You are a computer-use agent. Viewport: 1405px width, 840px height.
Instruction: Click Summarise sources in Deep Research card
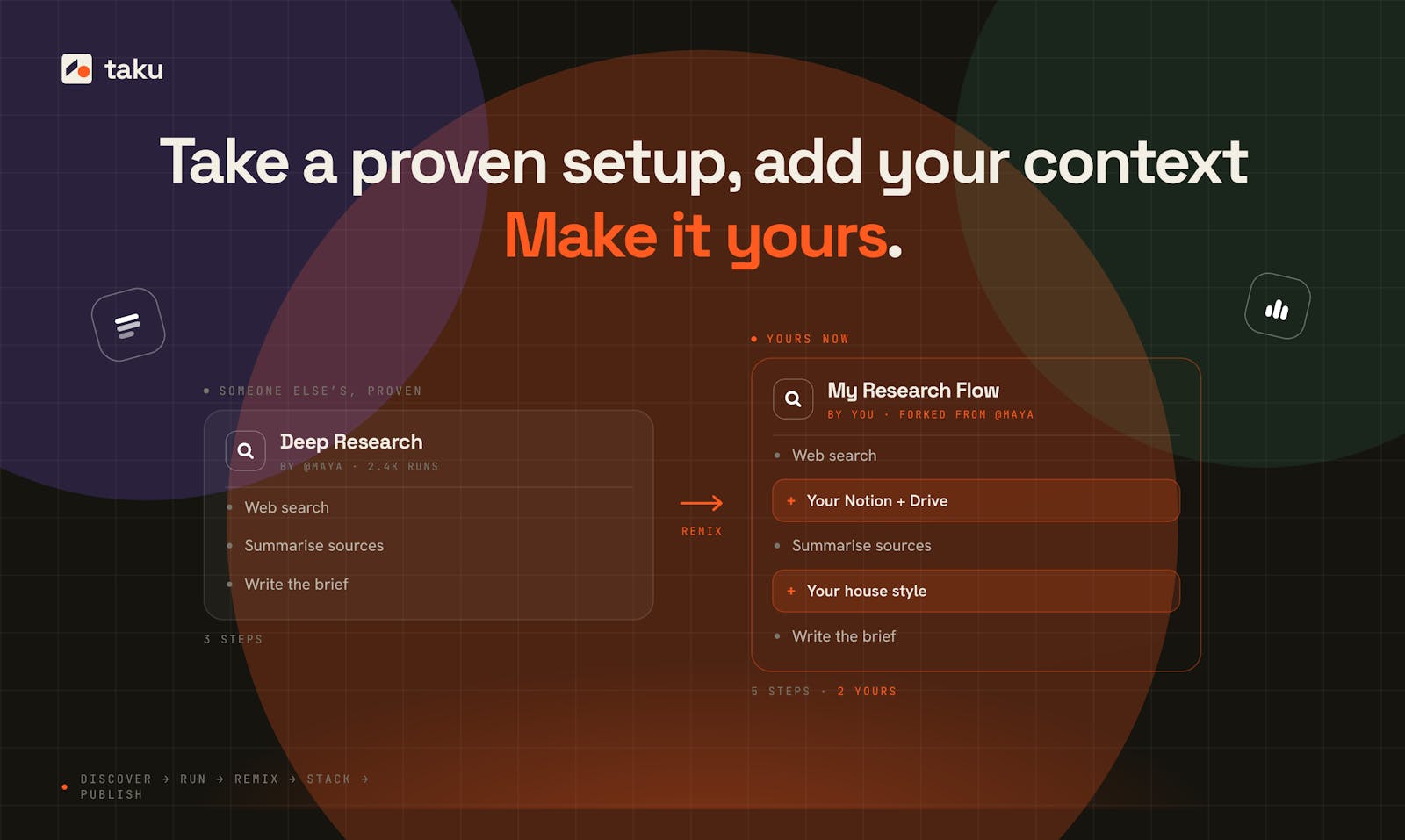coord(314,545)
